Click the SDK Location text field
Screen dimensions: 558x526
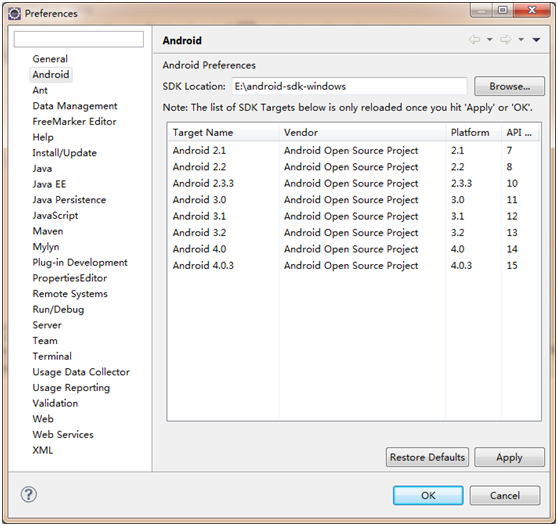coord(349,86)
